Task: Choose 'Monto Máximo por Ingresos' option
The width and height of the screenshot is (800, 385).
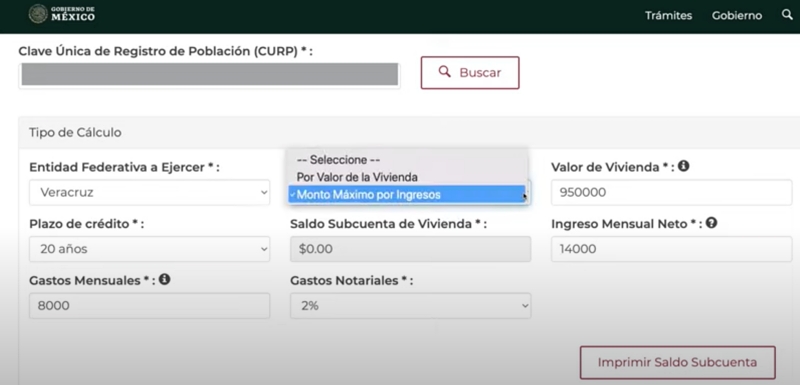Action: click(408, 194)
